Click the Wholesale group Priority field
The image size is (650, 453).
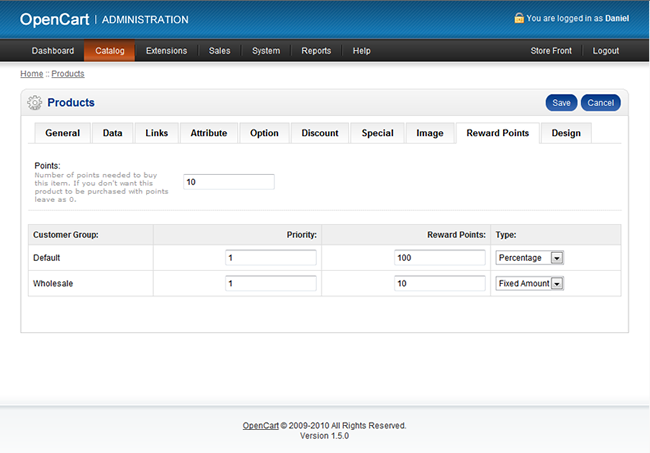(x=271, y=283)
